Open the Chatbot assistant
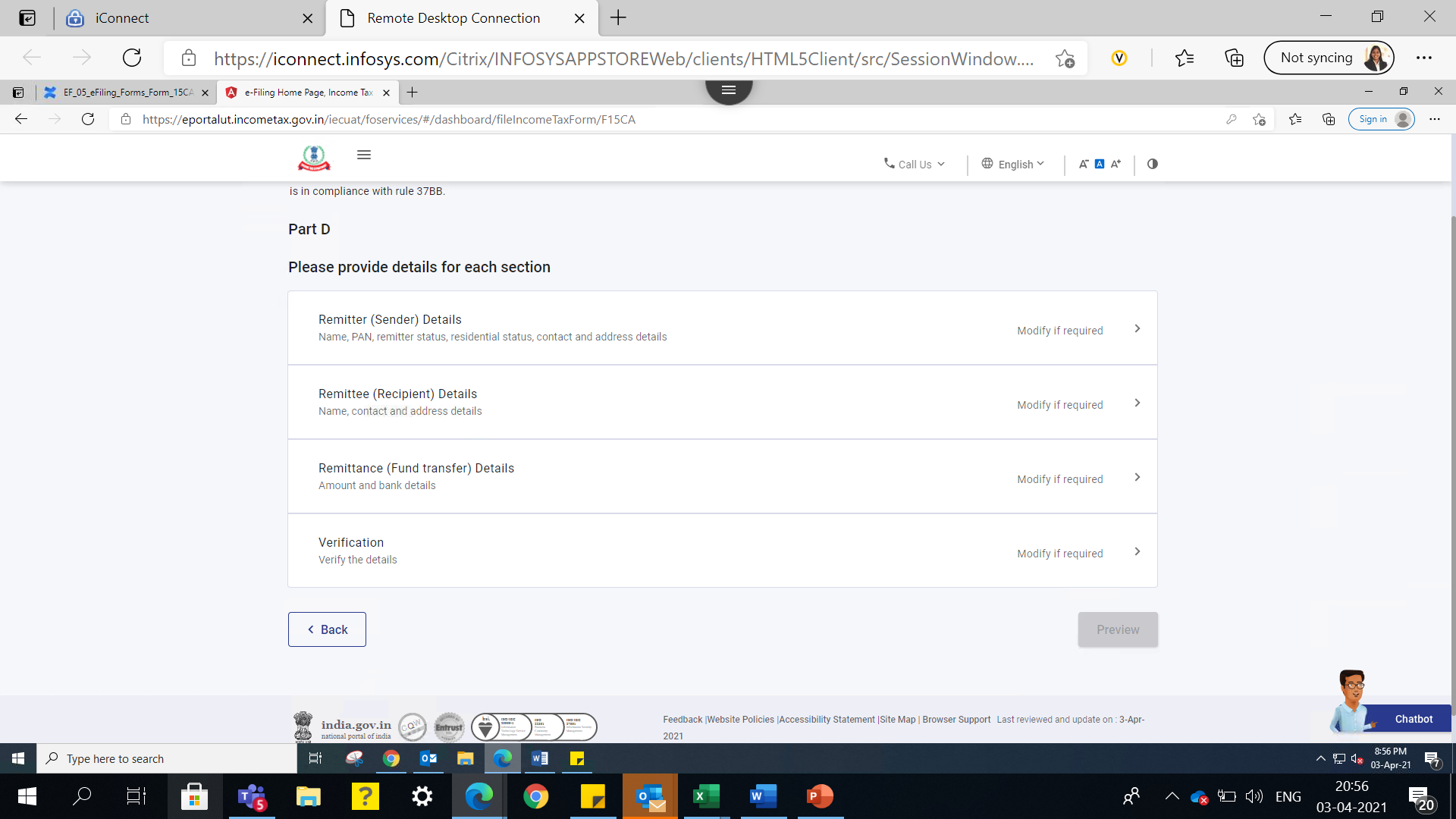The image size is (1456, 819). pos(1413,719)
